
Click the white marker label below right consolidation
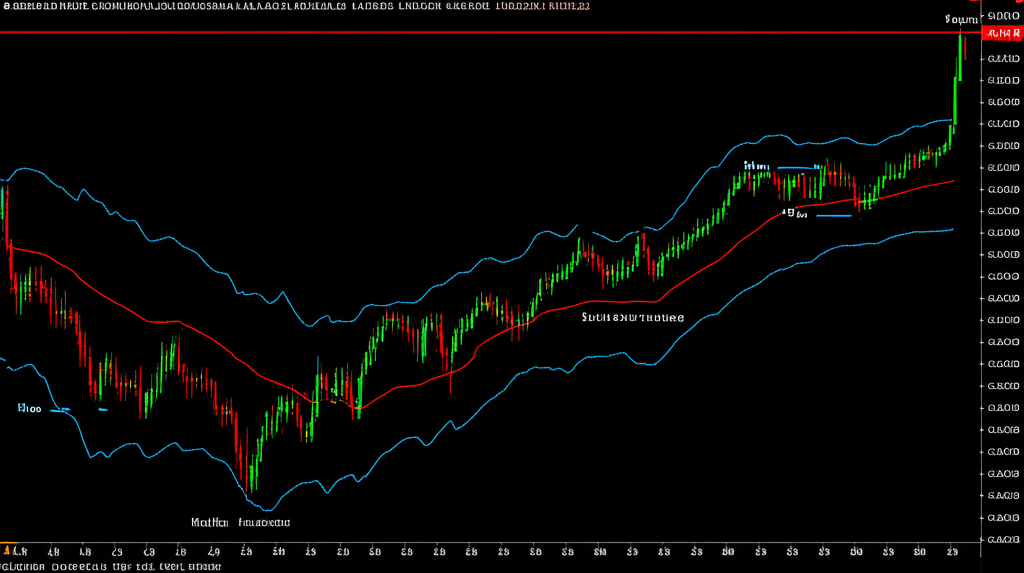click(x=794, y=212)
